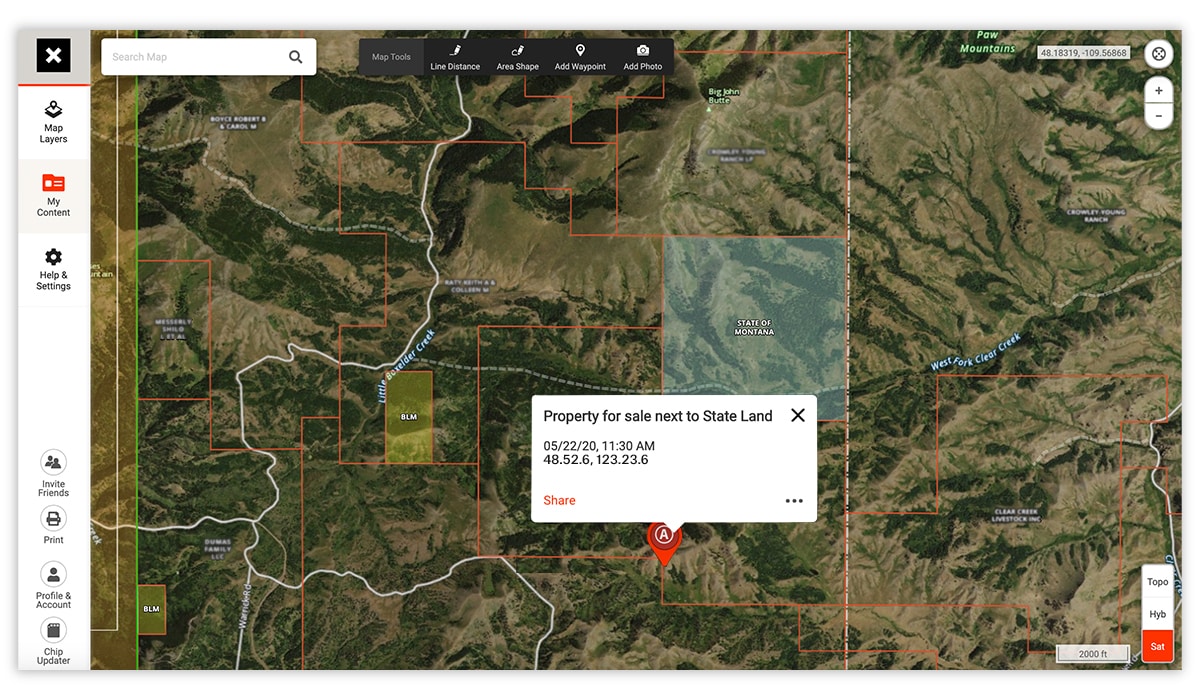Open waypoint more options ellipsis
The image size is (1200, 700).
tap(794, 501)
